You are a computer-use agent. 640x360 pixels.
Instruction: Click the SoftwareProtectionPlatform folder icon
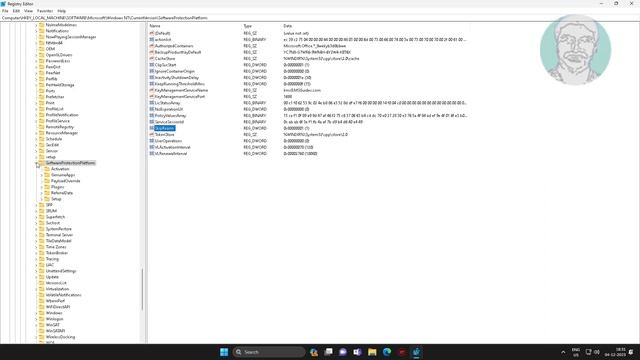pyautogui.click(x=41, y=163)
